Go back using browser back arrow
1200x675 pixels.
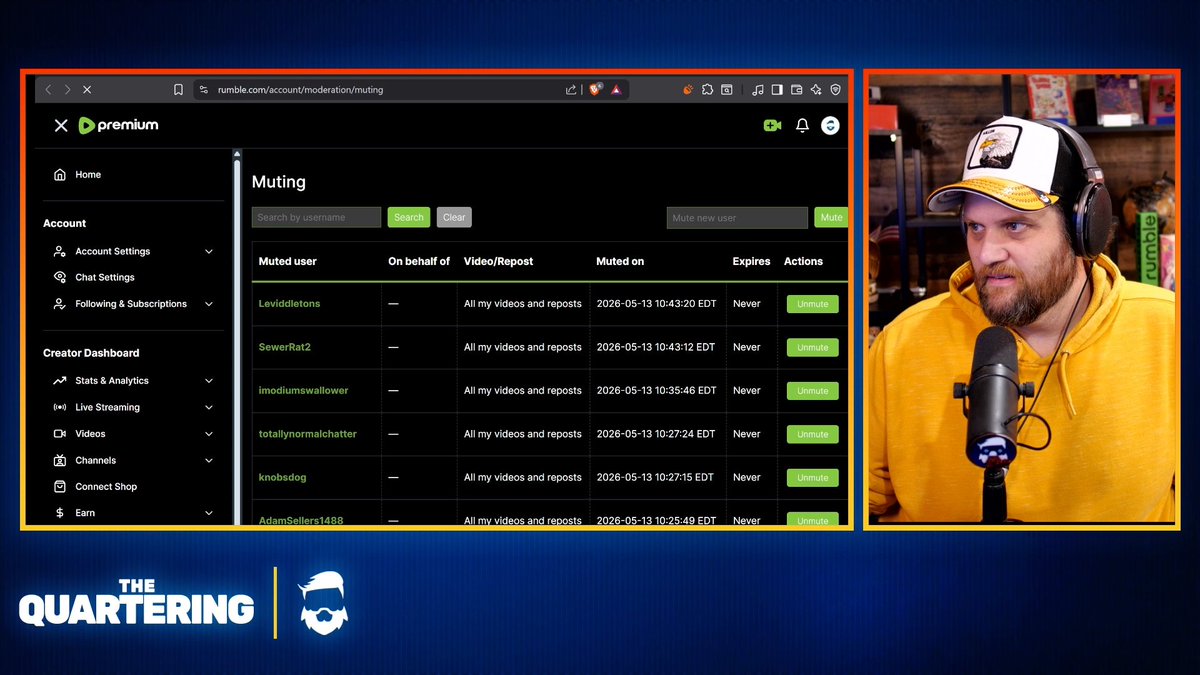48,90
